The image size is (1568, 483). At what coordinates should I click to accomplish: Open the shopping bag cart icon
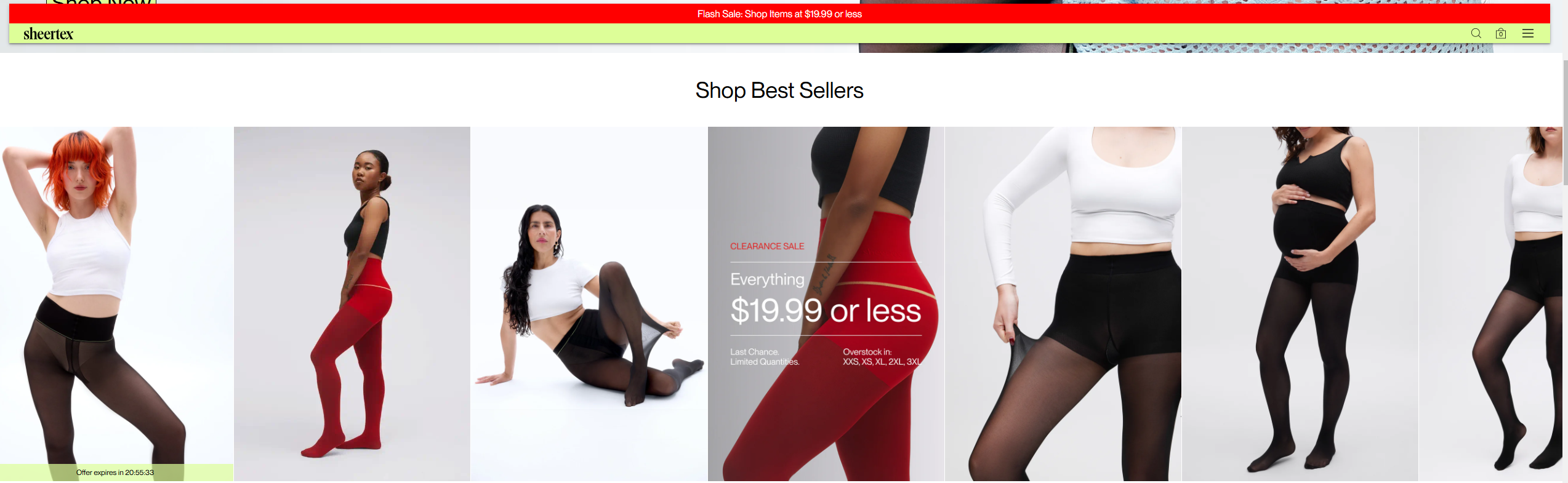(1501, 33)
